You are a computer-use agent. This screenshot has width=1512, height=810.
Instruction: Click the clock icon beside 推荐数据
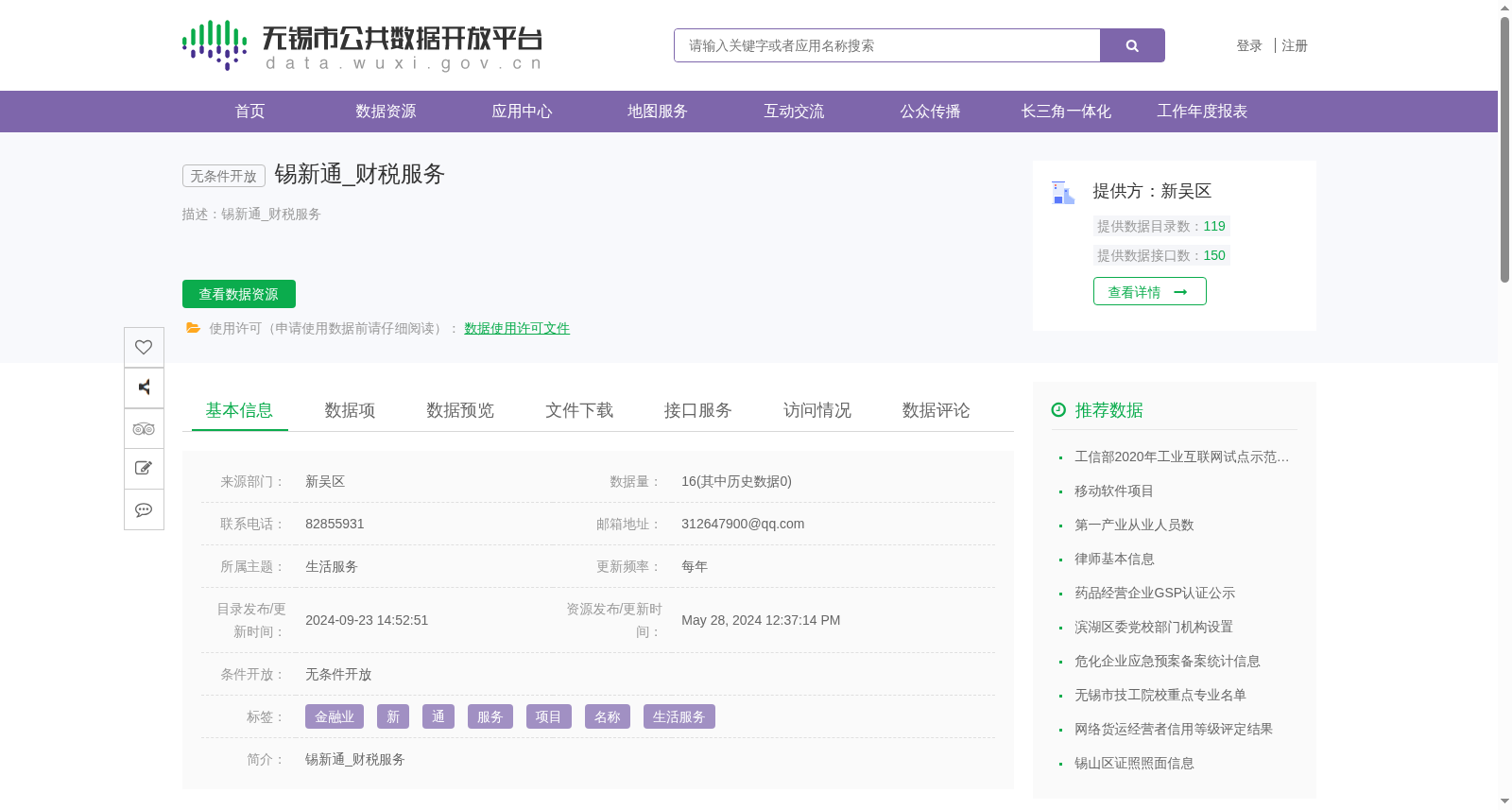pos(1058,410)
